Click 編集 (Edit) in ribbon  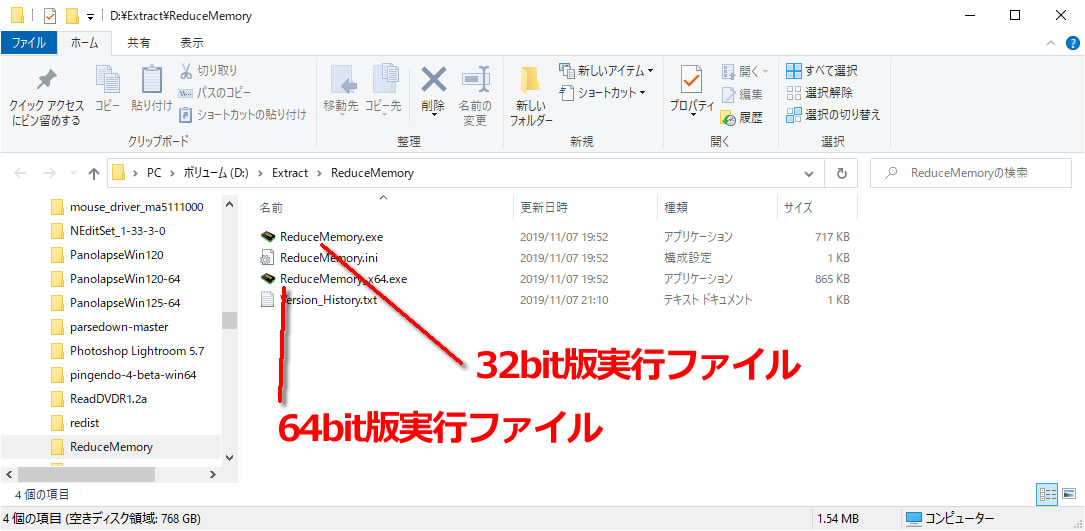point(742,94)
